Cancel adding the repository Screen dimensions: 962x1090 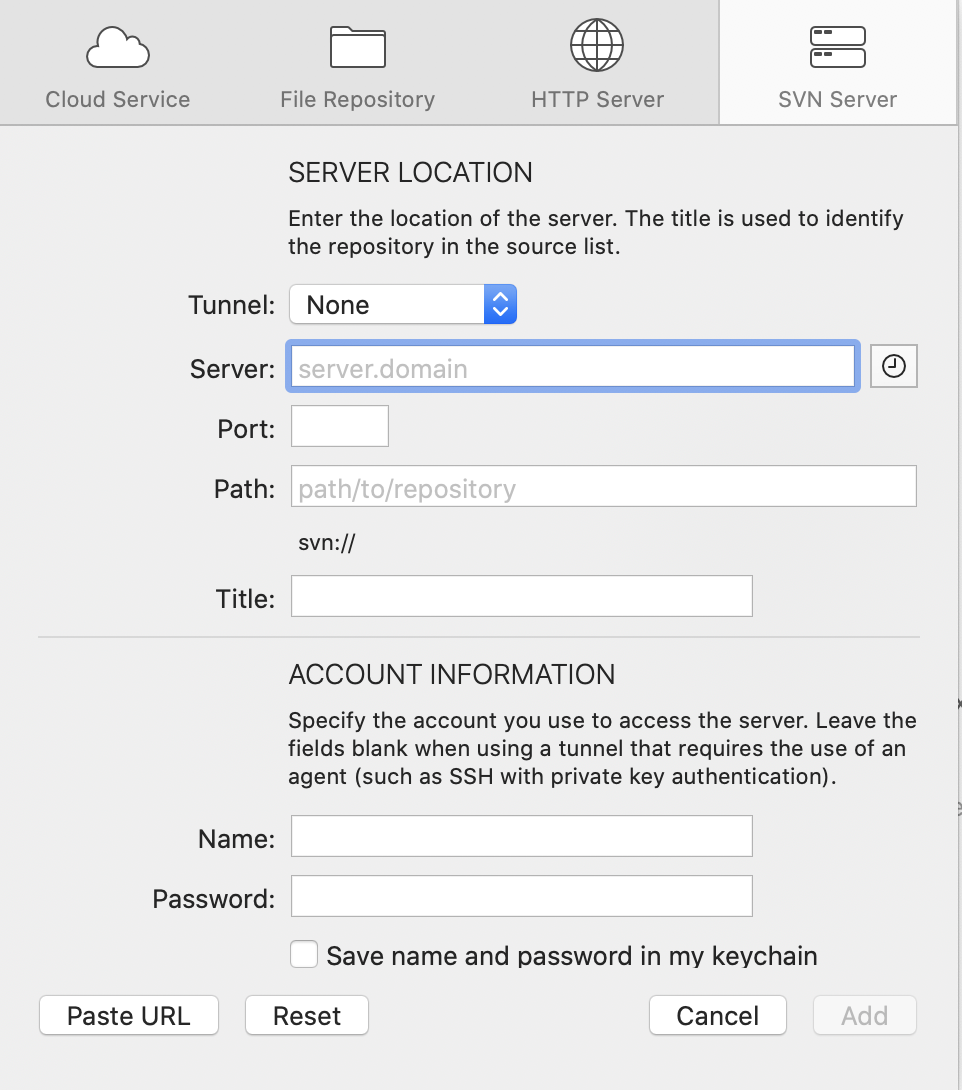(x=717, y=1016)
